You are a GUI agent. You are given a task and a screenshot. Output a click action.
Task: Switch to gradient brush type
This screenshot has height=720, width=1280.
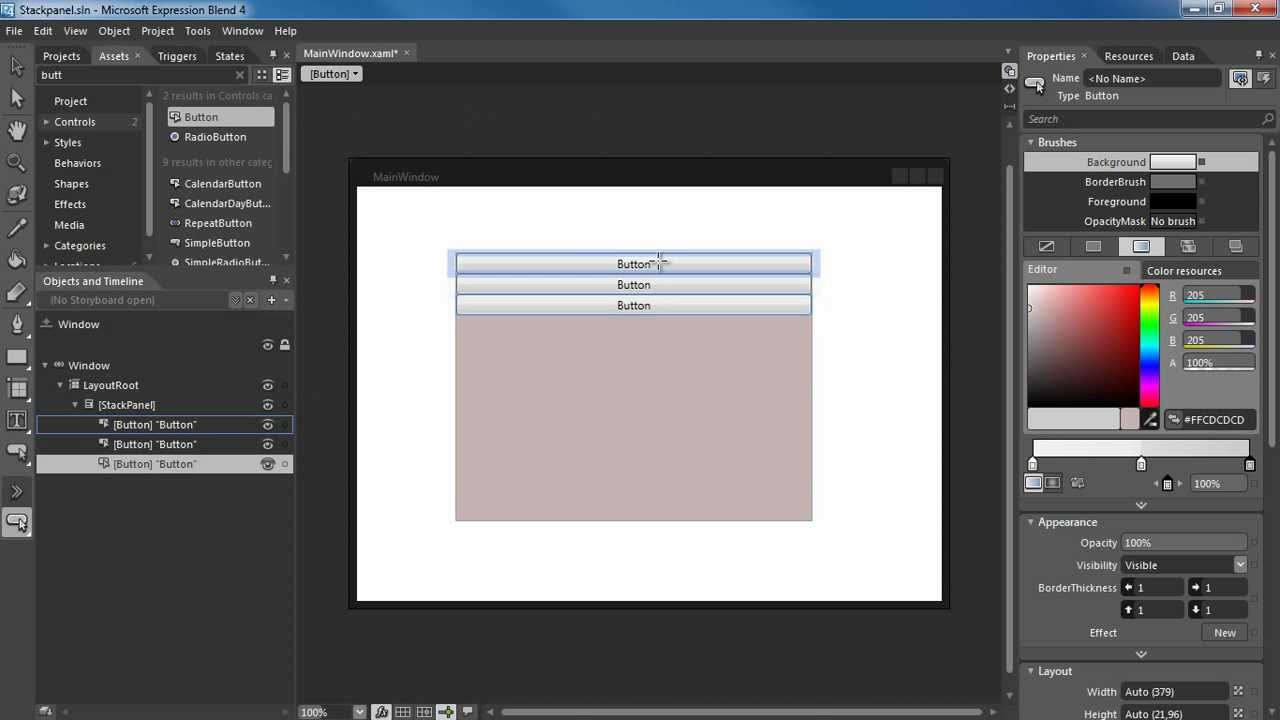click(x=1141, y=246)
